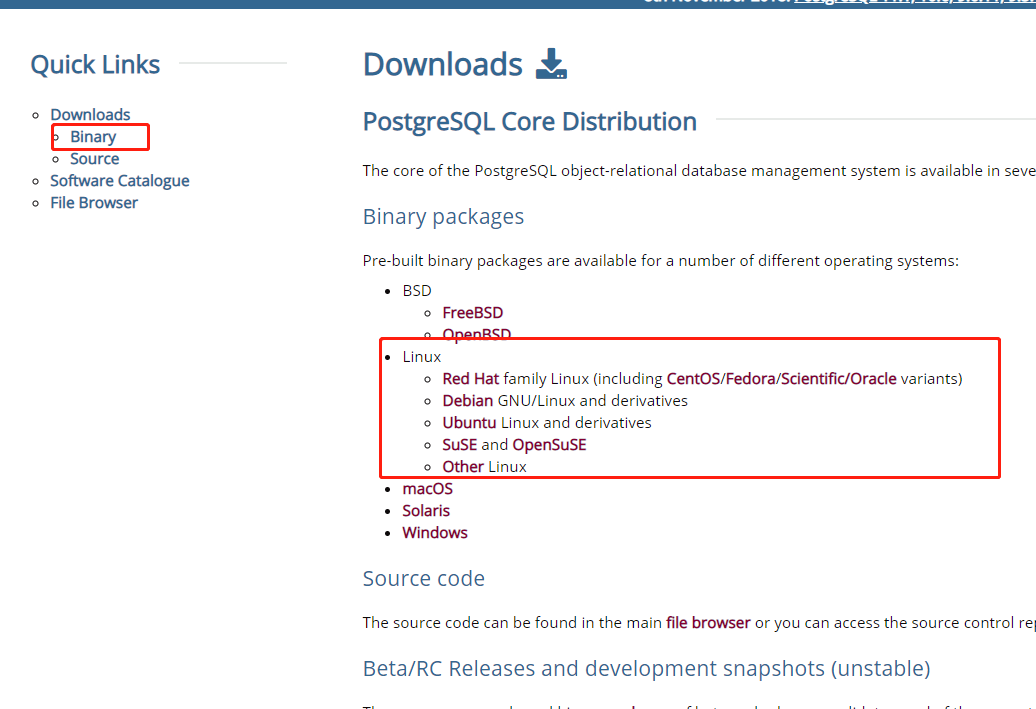Open the Red Hat family link
Image resolution: width=1036 pixels, height=709 pixels.
470,379
